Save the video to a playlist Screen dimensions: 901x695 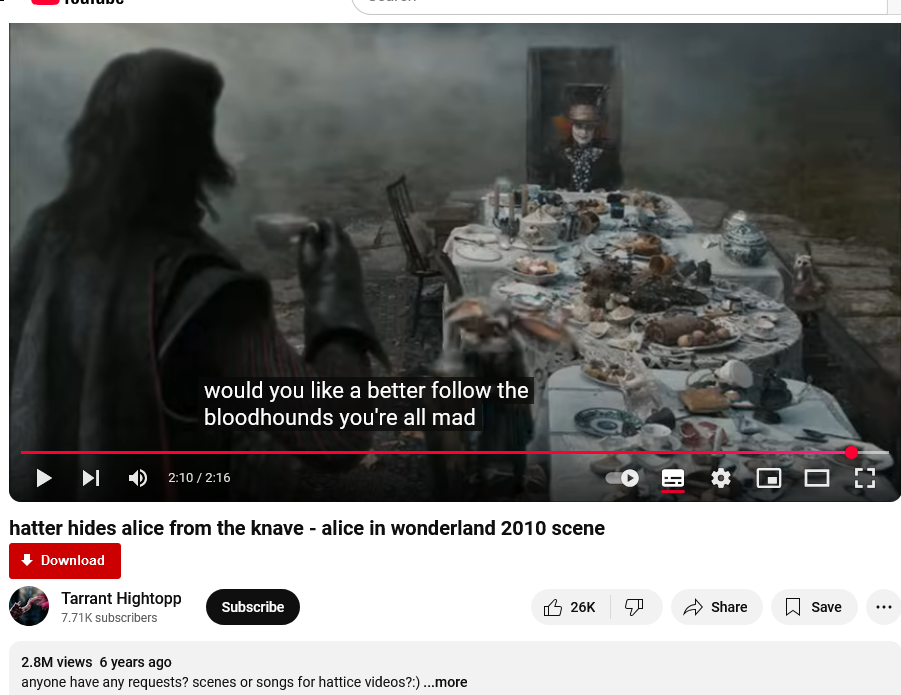(814, 607)
